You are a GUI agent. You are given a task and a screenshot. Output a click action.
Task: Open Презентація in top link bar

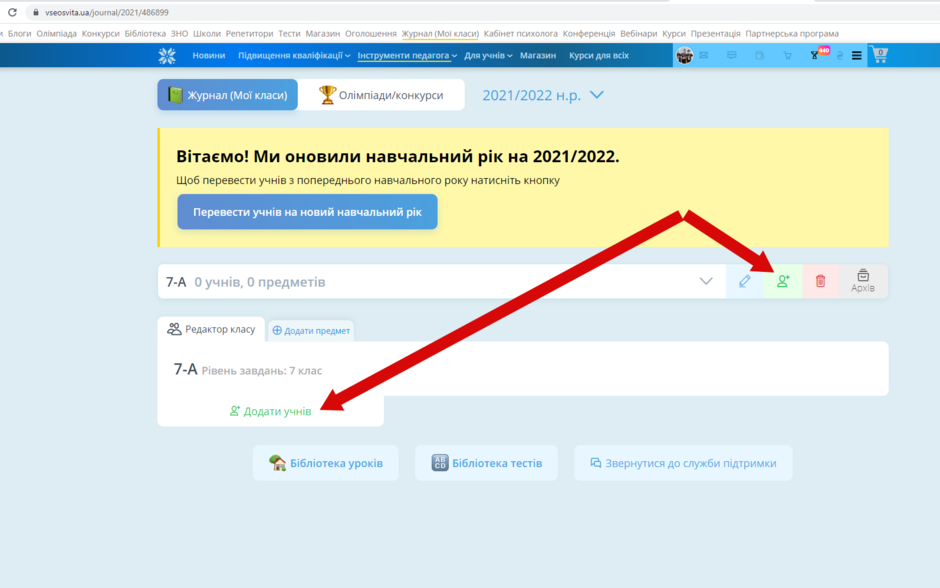tap(715, 34)
